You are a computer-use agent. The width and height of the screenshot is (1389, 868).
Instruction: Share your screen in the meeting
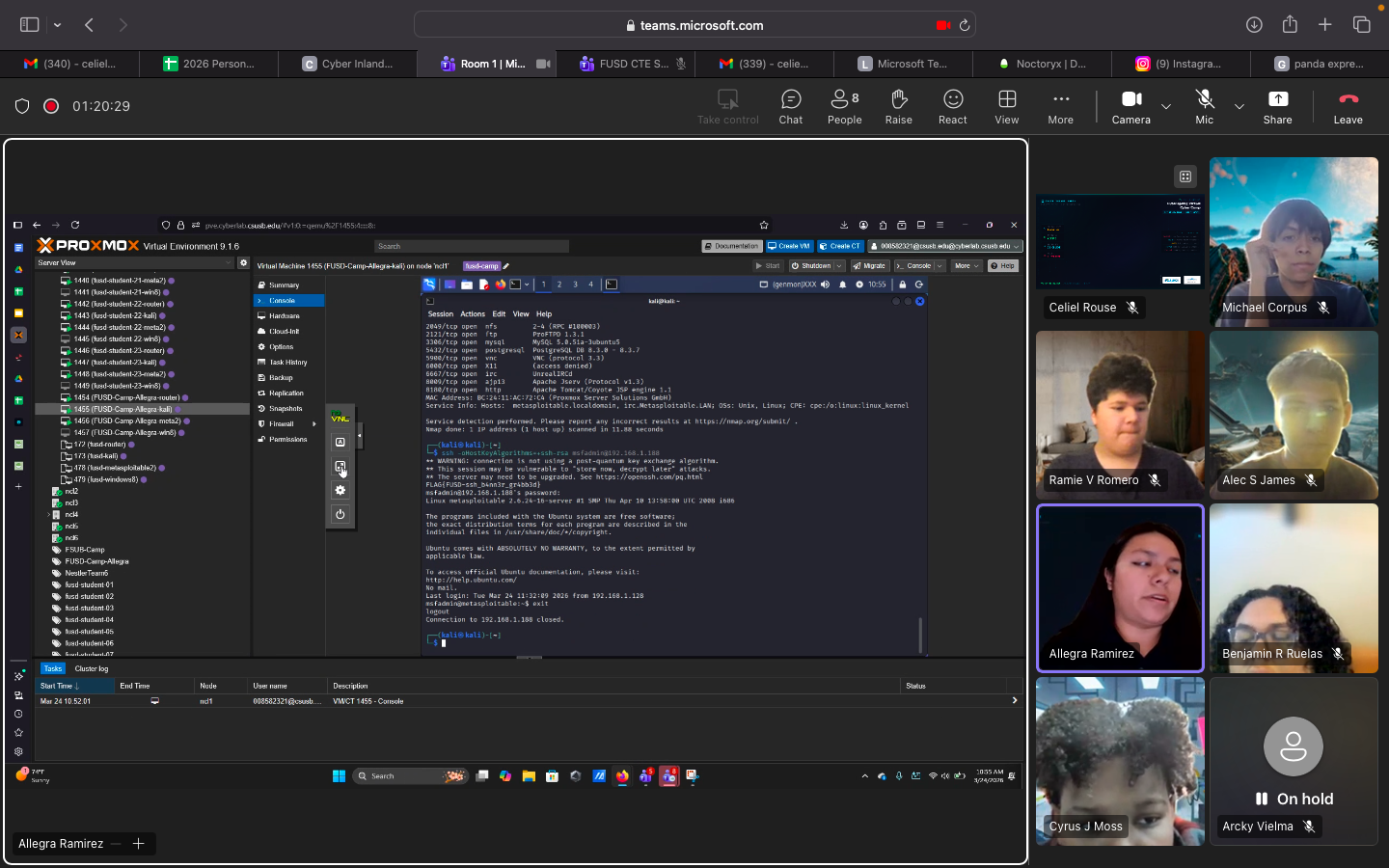pos(1277,106)
